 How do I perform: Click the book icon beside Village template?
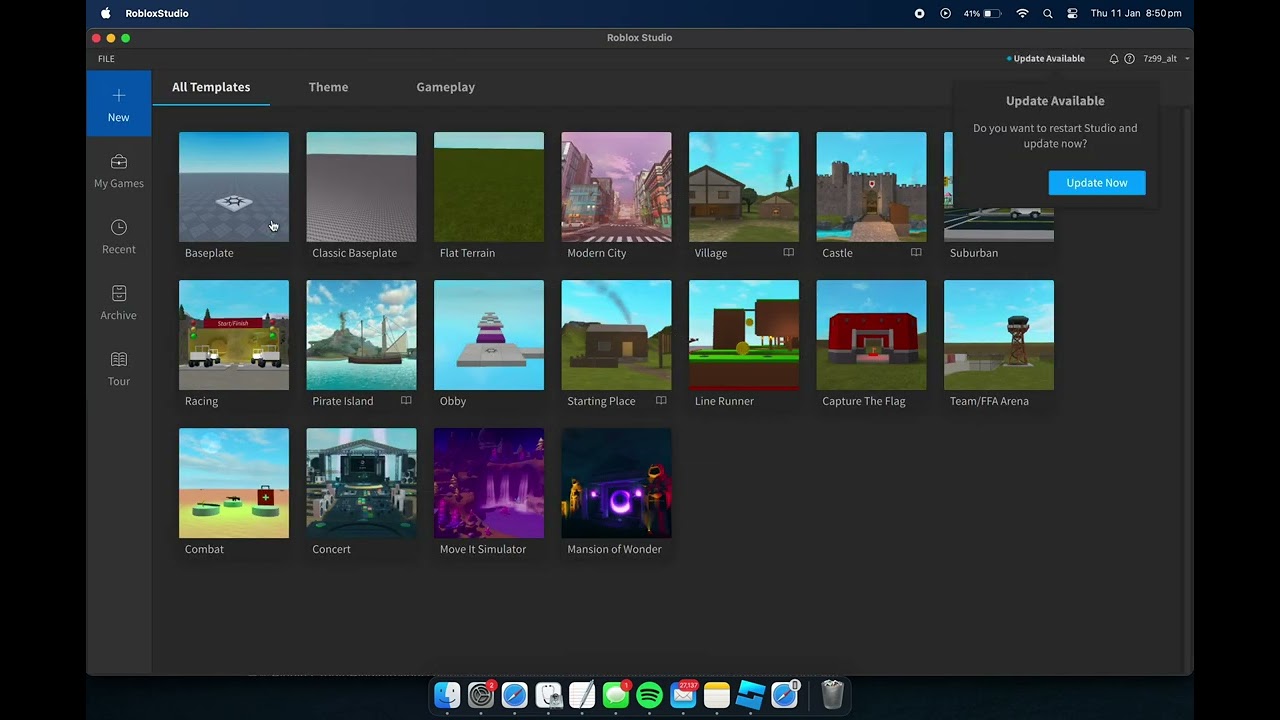[x=788, y=253]
